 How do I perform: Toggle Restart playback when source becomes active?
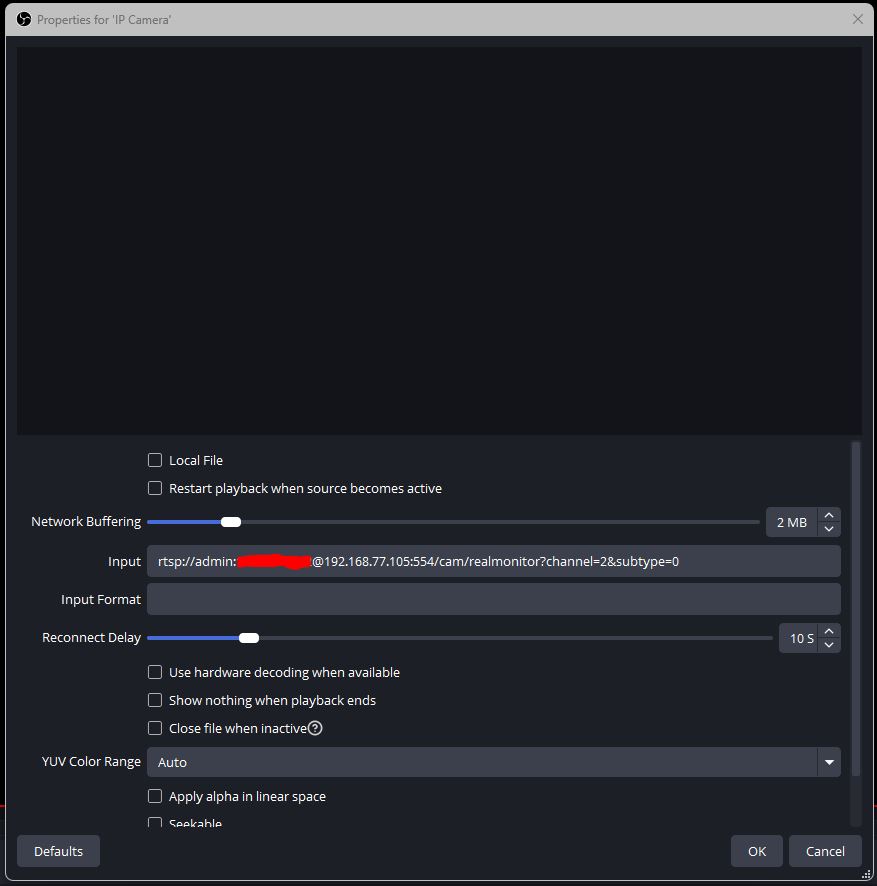pyautogui.click(x=155, y=488)
